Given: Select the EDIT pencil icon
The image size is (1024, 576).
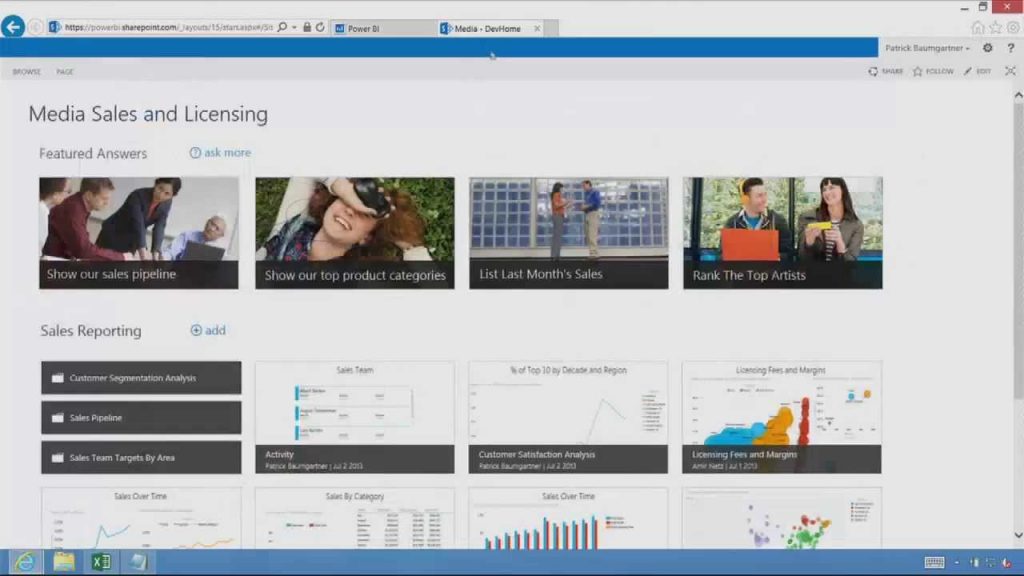Looking at the screenshot, I should click(966, 71).
